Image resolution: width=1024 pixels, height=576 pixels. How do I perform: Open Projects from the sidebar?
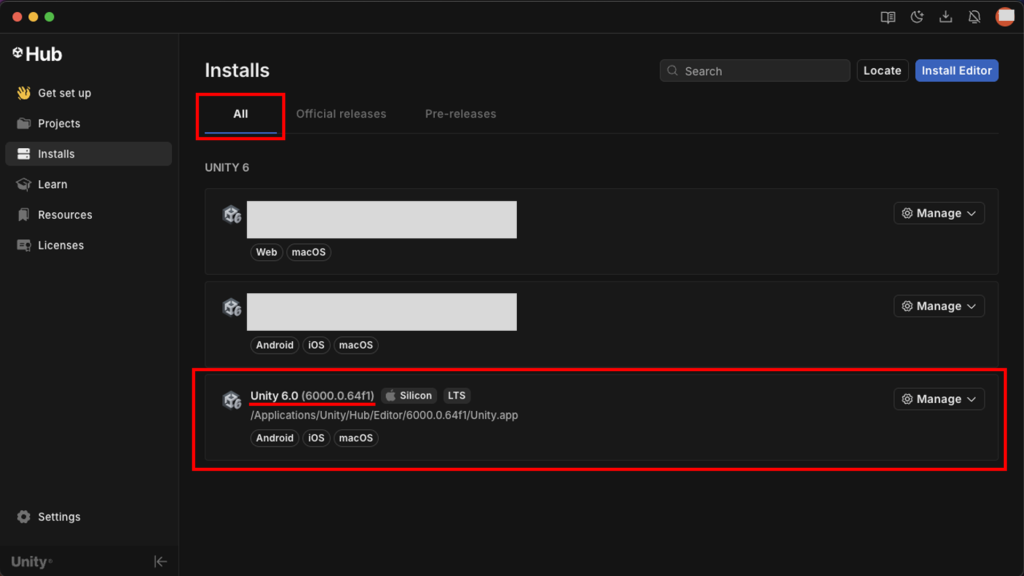(58, 123)
